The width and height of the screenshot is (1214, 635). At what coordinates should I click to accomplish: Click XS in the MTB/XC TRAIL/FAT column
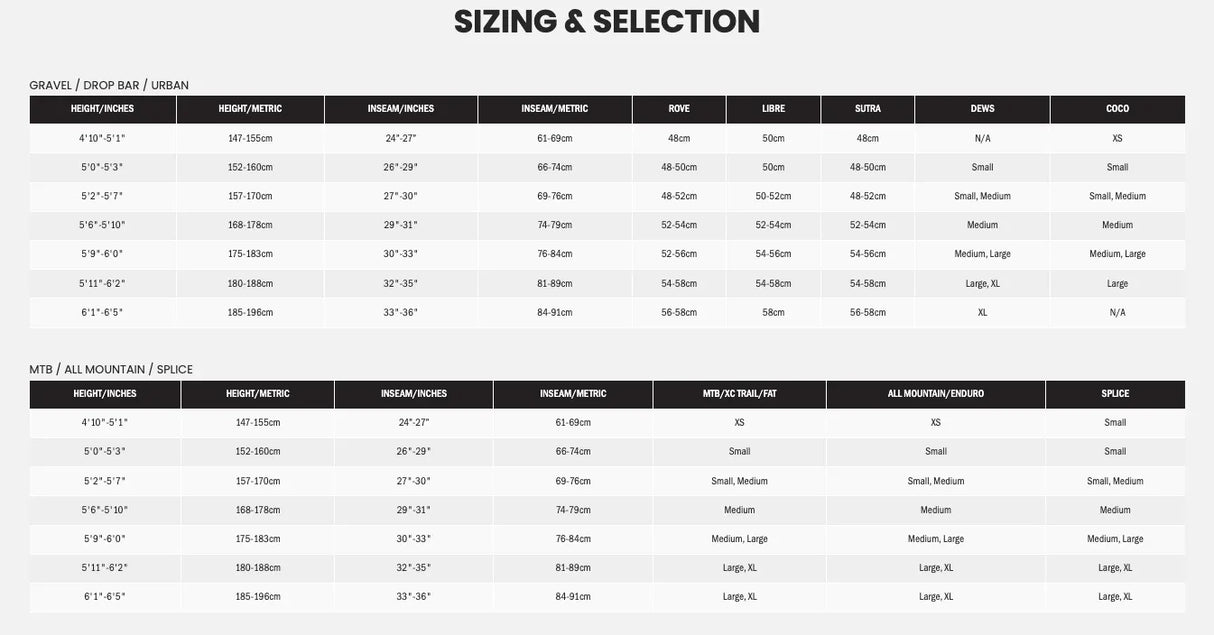pyautogui.click(x=739, y=423)
